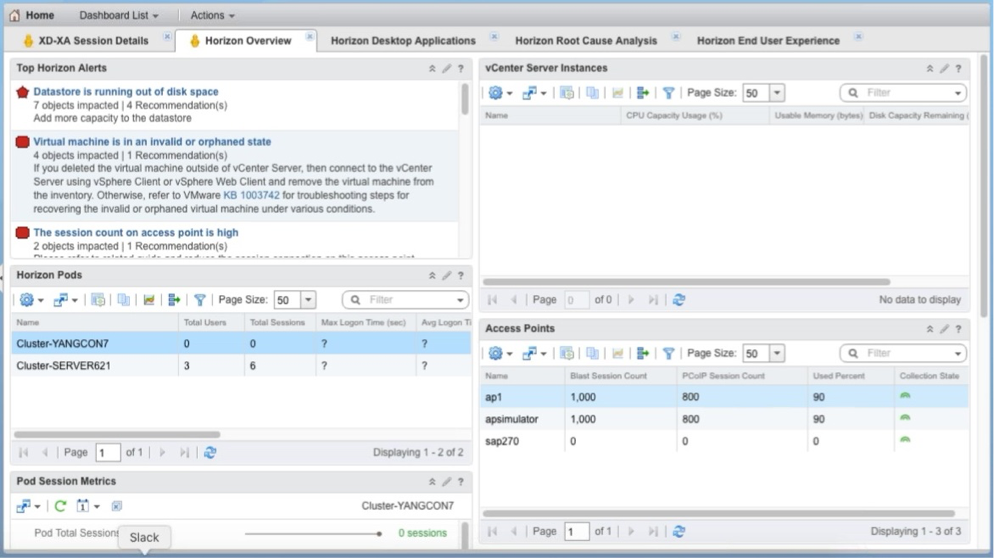Screen dimensions: 994x558
Task: Open Page Size dropdown in vCenter Server Instances
Action: (x=777, y=93)
